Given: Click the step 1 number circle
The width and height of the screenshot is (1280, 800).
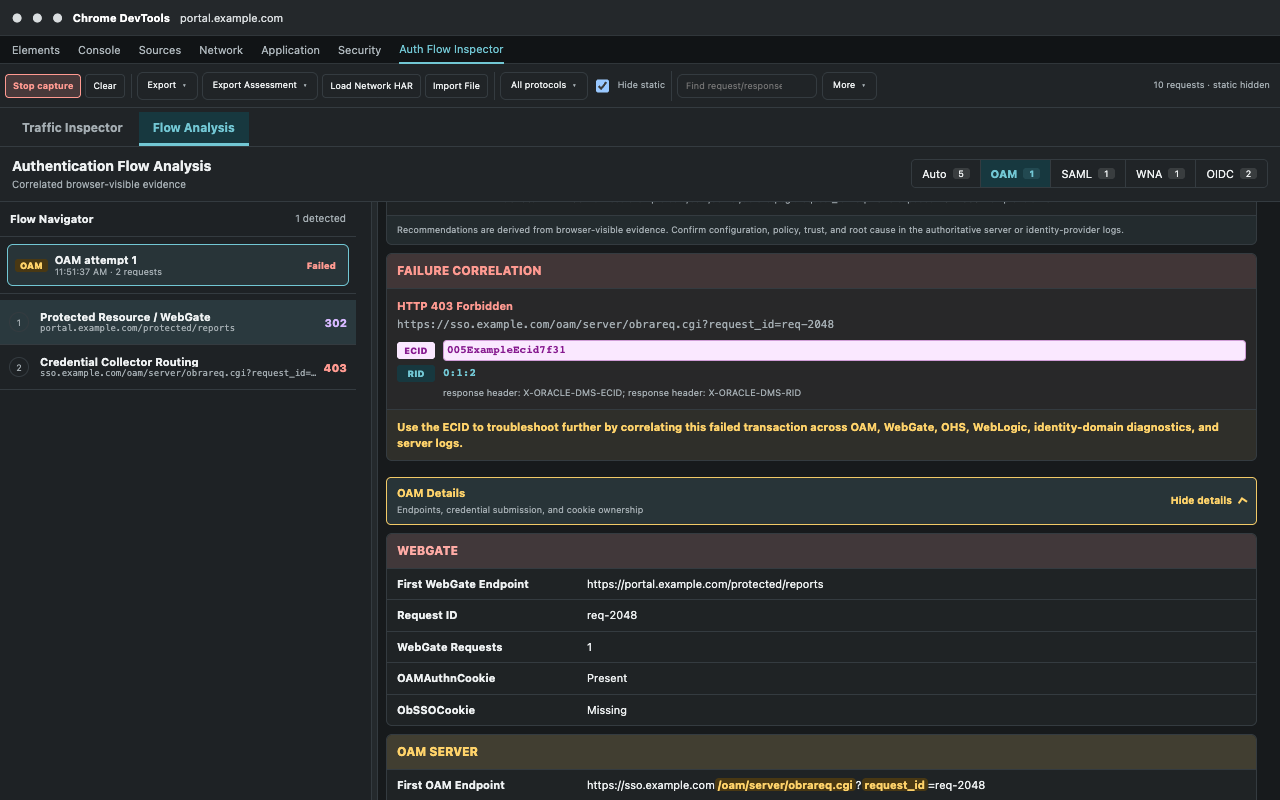Looking at the screenshot, I should pos(18,323).
